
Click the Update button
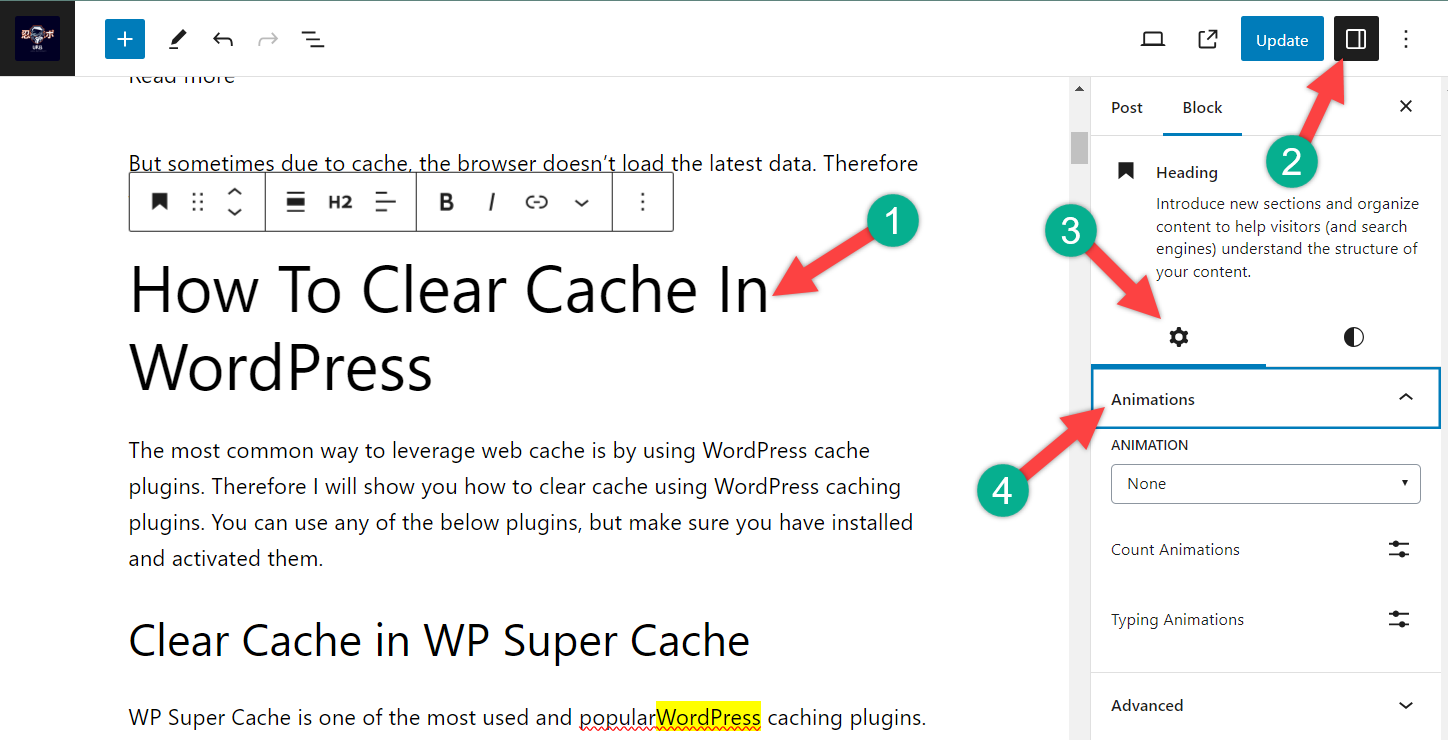pos(1282,39)
